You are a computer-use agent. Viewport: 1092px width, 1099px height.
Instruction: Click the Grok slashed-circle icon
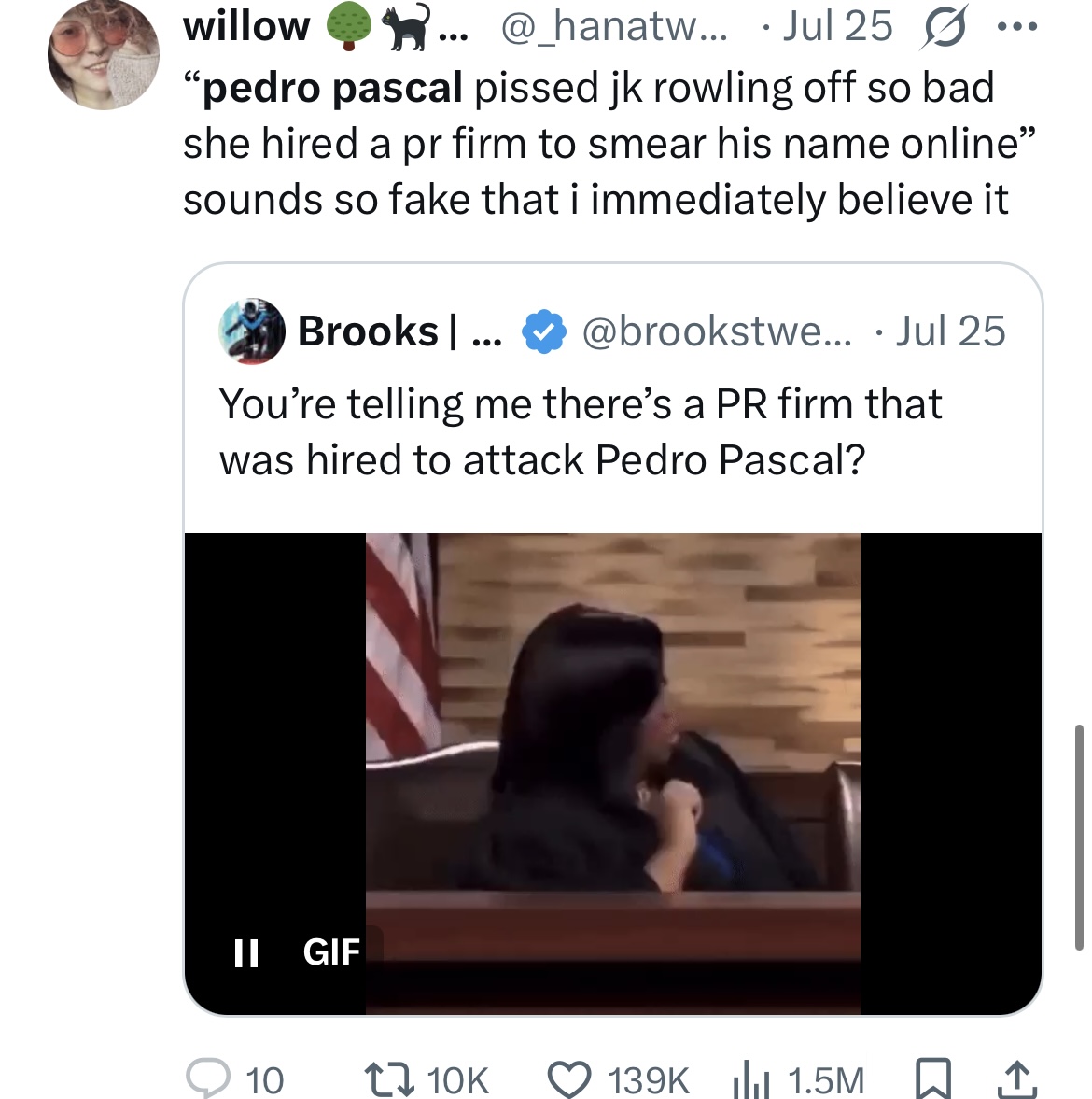tap(945, 27)
